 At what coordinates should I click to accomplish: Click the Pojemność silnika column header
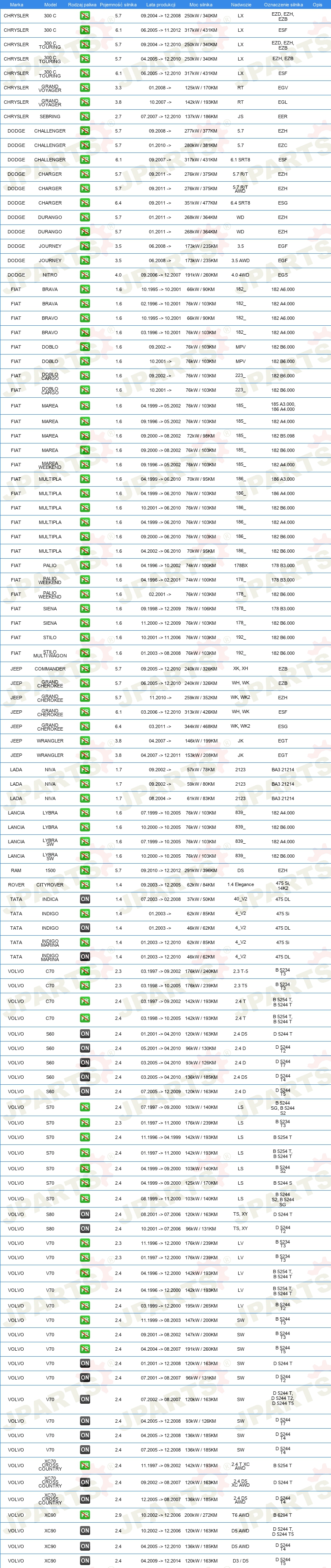[118, 4]
